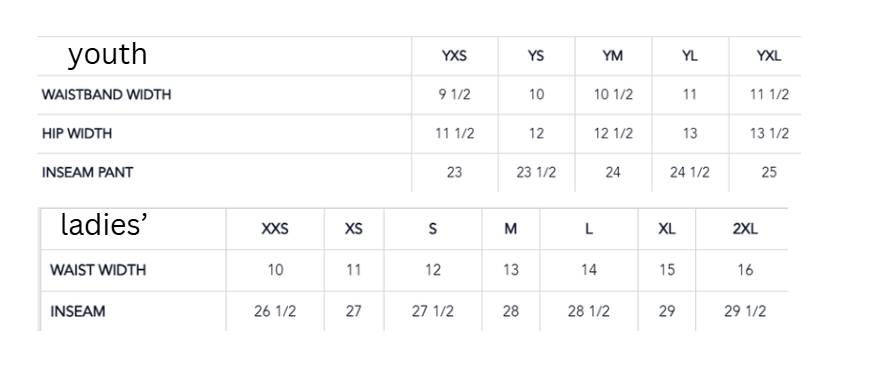
Task: Click the WAIST WIDTH row label
Action: [98, 270]
